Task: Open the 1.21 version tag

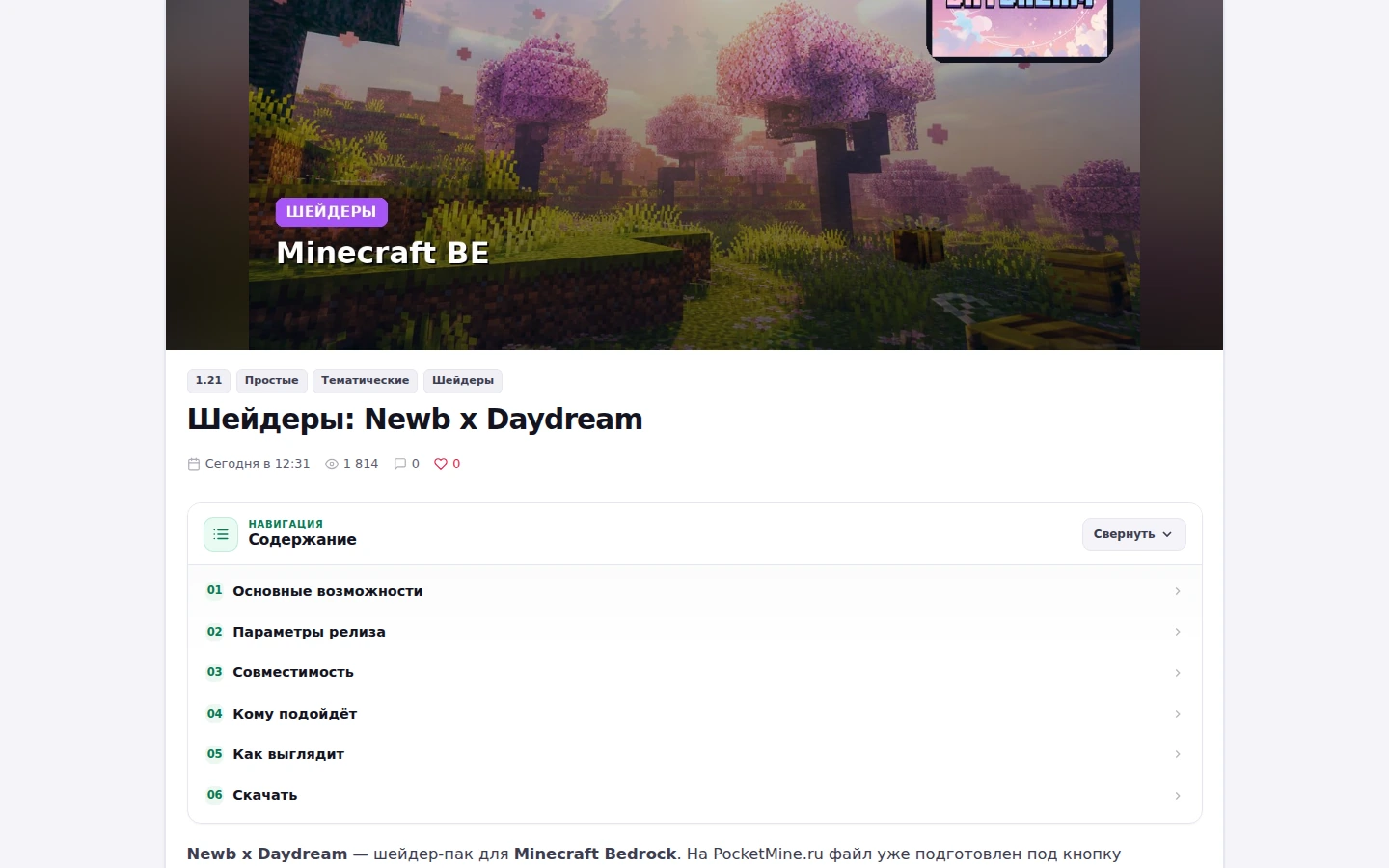Action: tap(208, 381)
